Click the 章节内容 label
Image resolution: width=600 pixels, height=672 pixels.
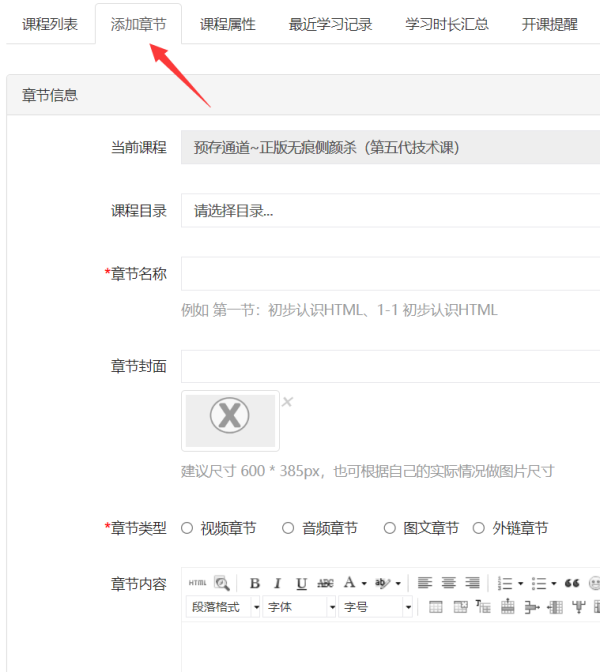[x=138, y=584]
